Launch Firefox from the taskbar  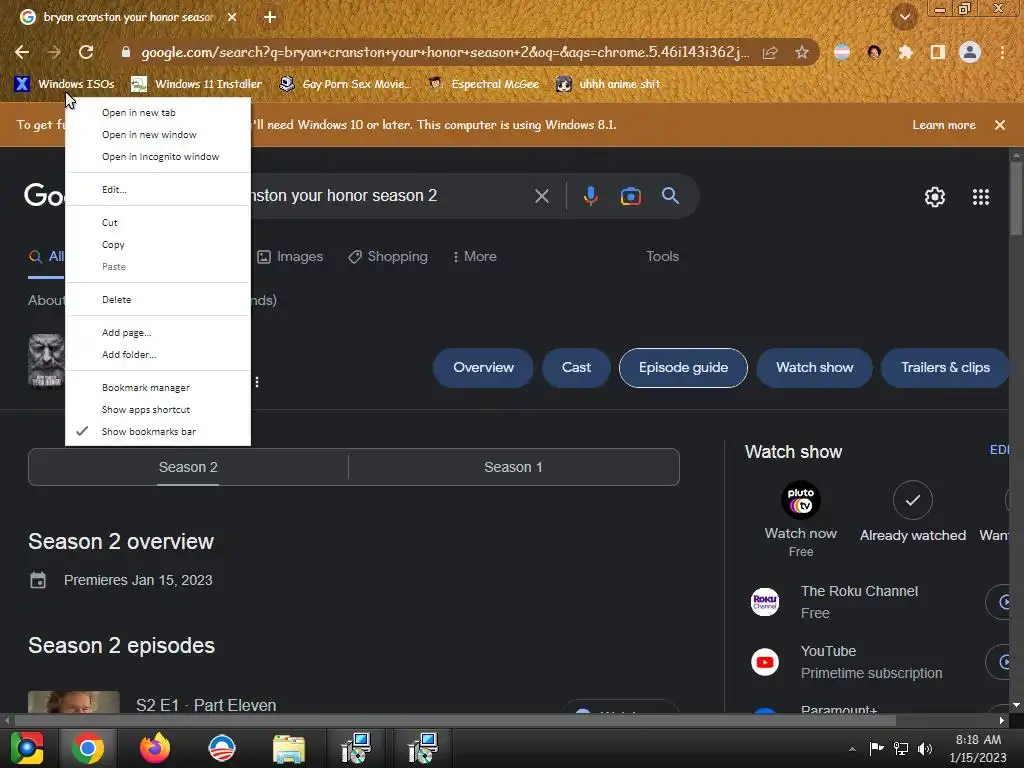(155, 748)
